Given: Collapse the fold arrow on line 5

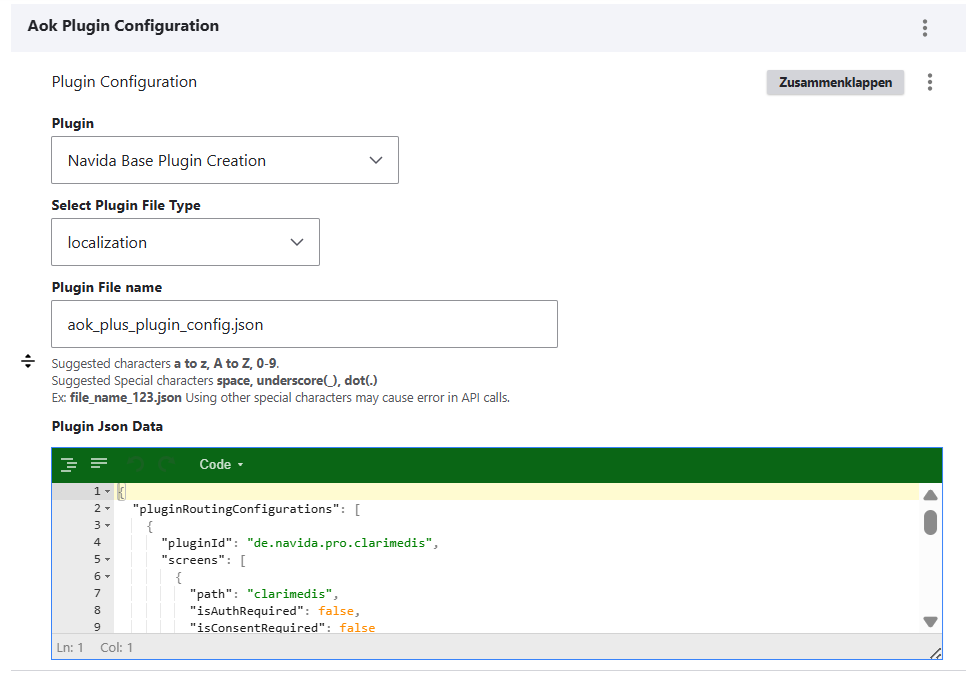Looking at the screenshot, I should pyautogui.click(x=107, y=560).
